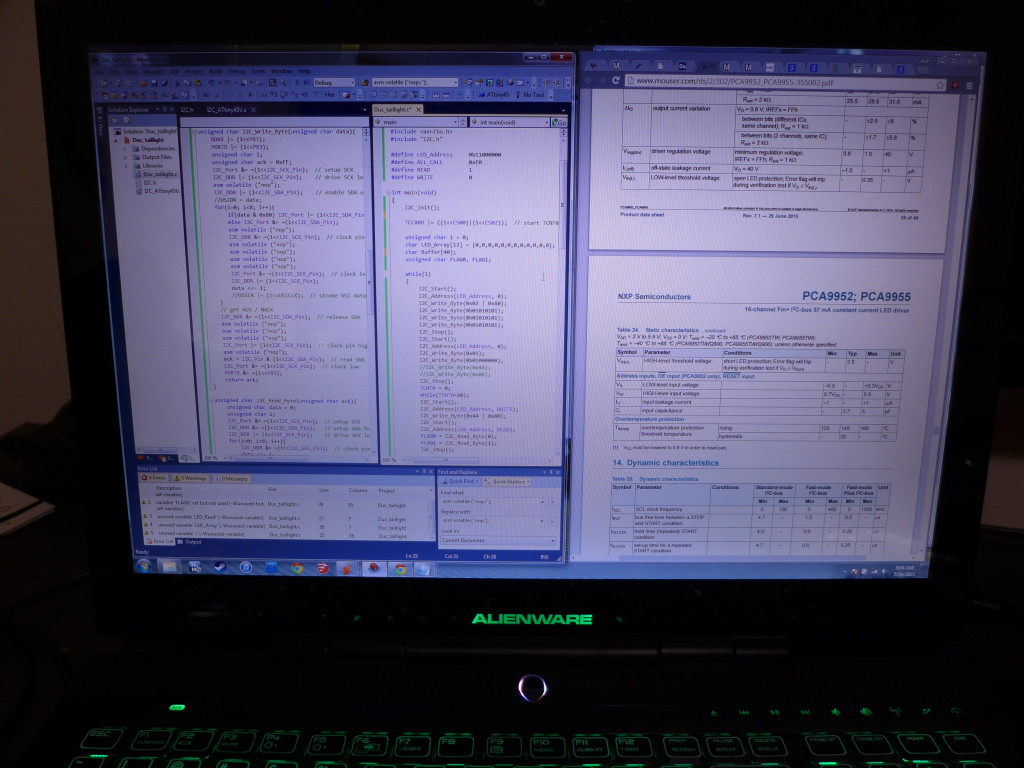Viewport: 1024px width, 768px height.
Task: Open Windows Explorer from the taskbar
Action: 169,566
